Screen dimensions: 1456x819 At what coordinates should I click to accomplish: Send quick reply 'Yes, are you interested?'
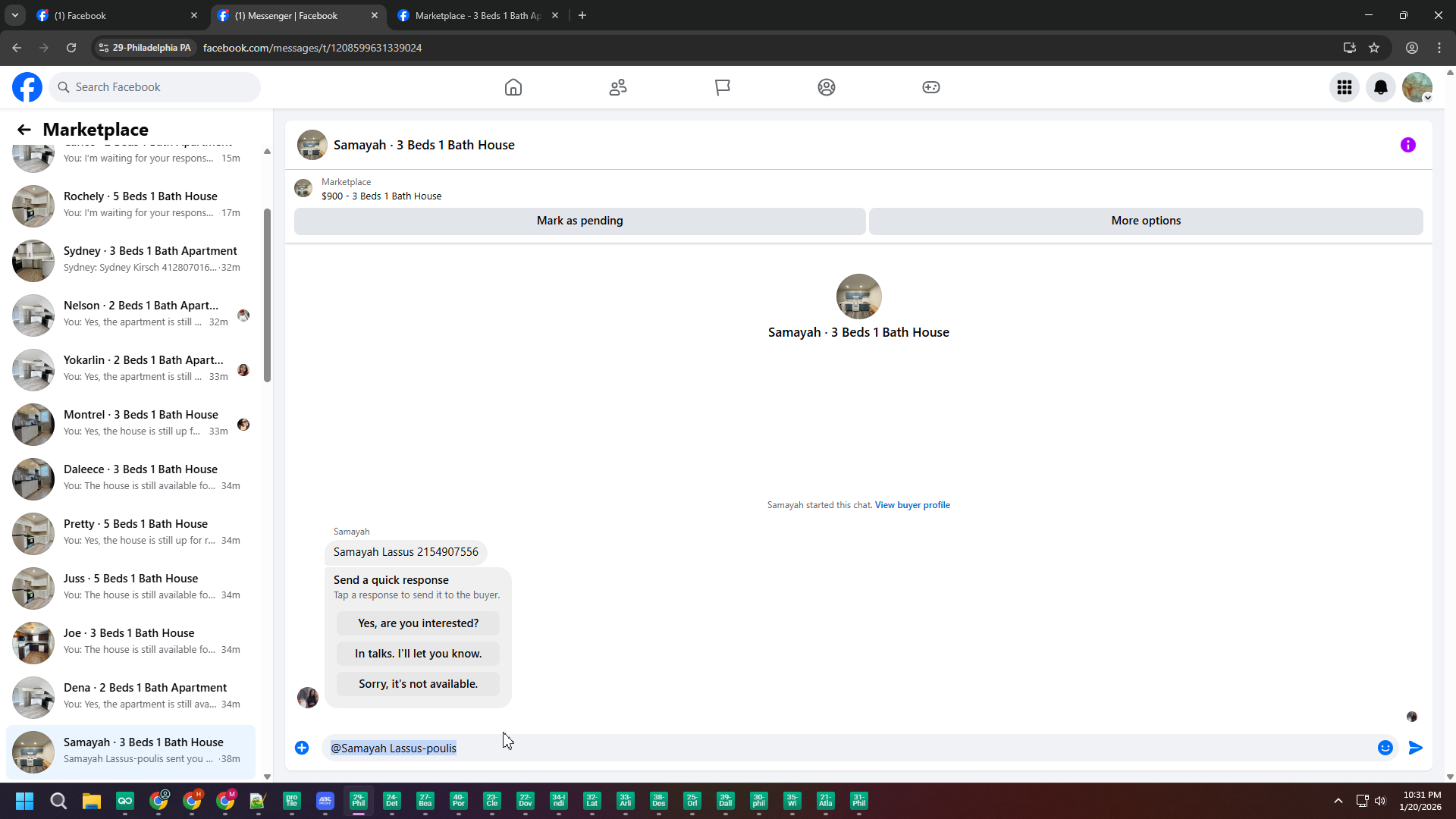click(418, 623)
